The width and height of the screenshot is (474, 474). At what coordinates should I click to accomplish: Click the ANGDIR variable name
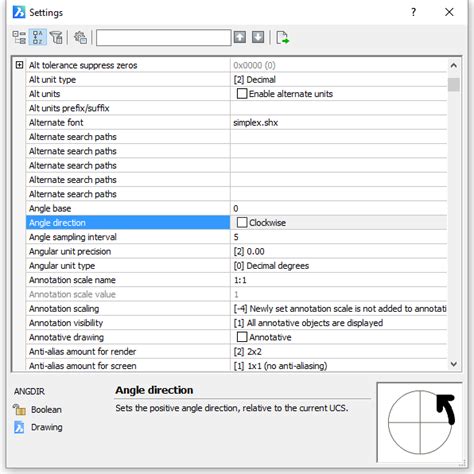point(29,391)
